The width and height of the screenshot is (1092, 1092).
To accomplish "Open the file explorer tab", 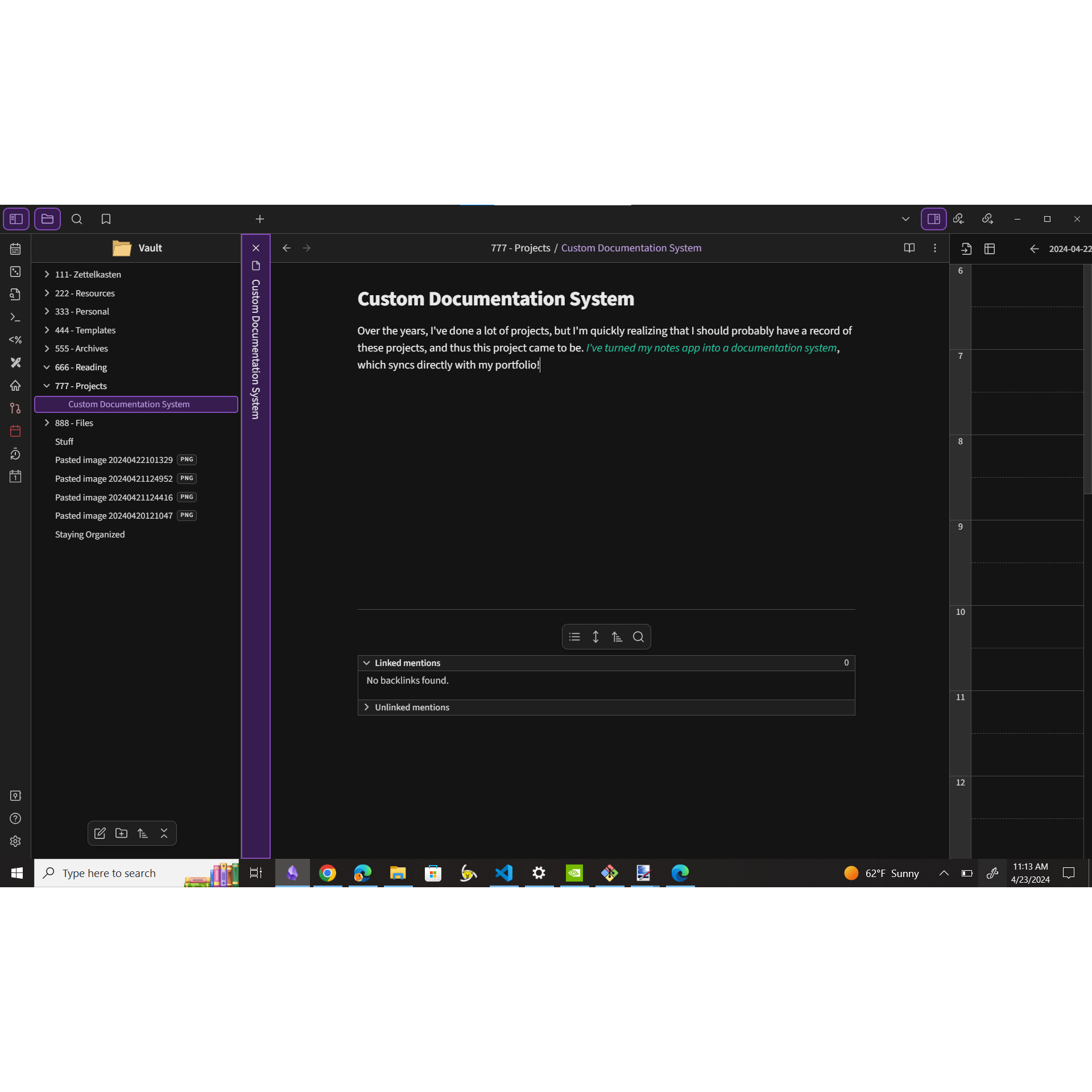I will click(47, 219).
